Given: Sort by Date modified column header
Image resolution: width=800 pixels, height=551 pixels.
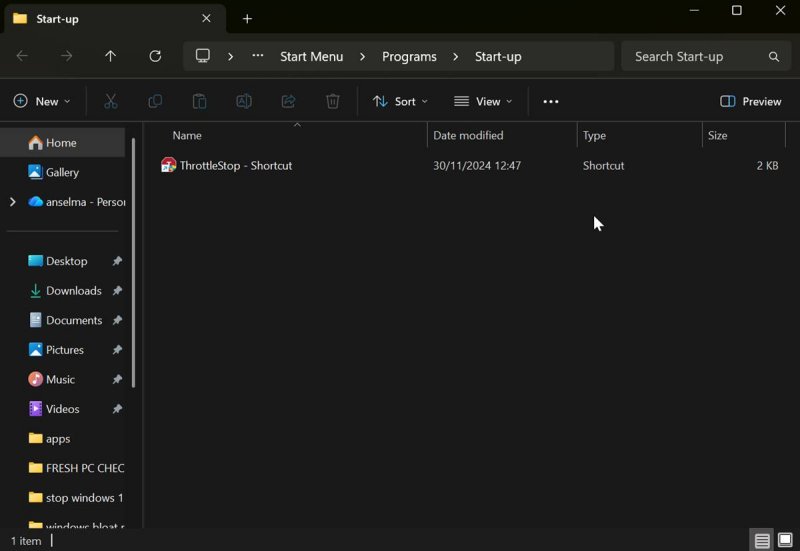Looking at the screenshot, I should (x=468, y=136).
